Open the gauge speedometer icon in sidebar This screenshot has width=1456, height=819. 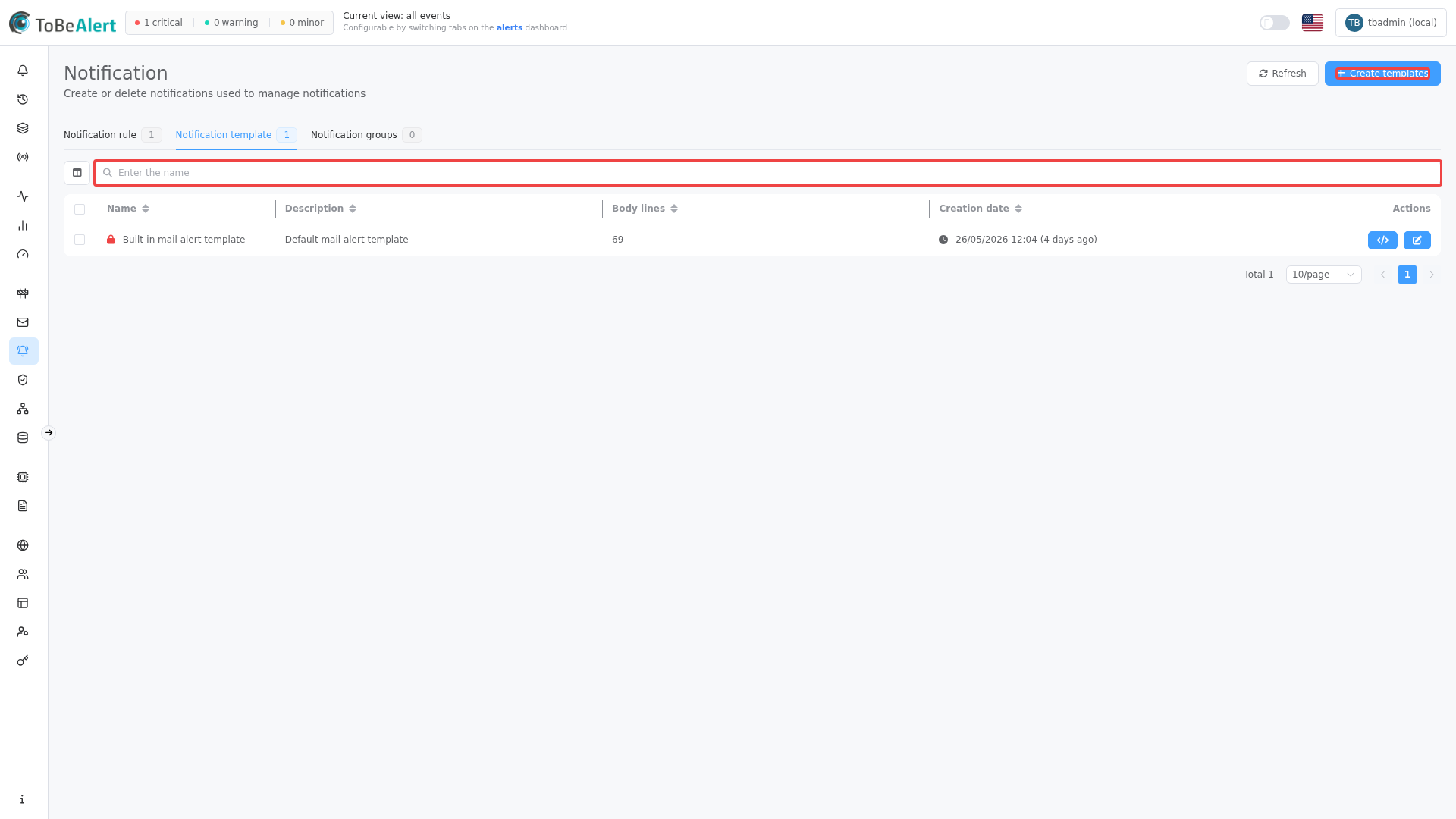[23, 254]
